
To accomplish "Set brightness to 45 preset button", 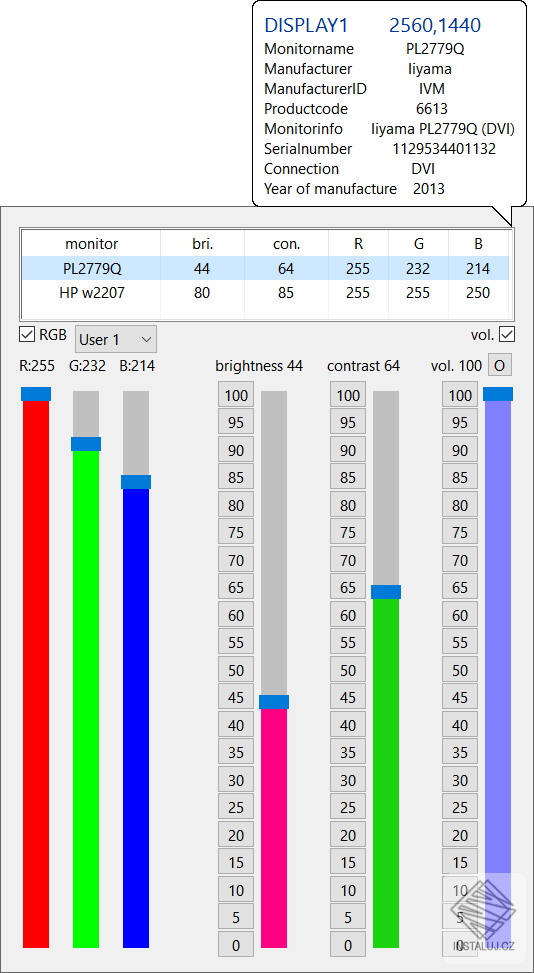I will [236, 698].
